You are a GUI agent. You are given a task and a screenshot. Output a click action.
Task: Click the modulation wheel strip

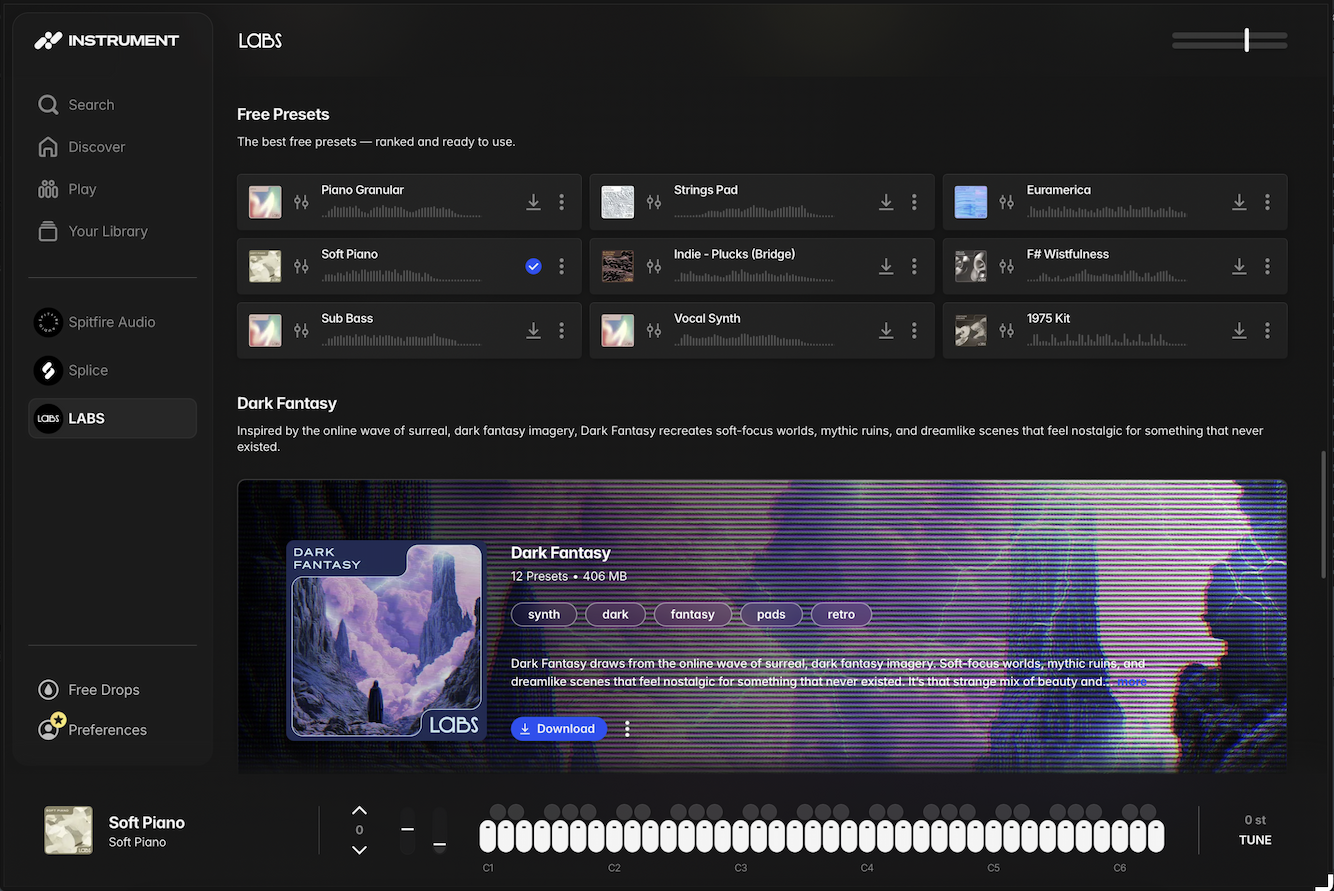pyautogui.click(x=439, y=830)
